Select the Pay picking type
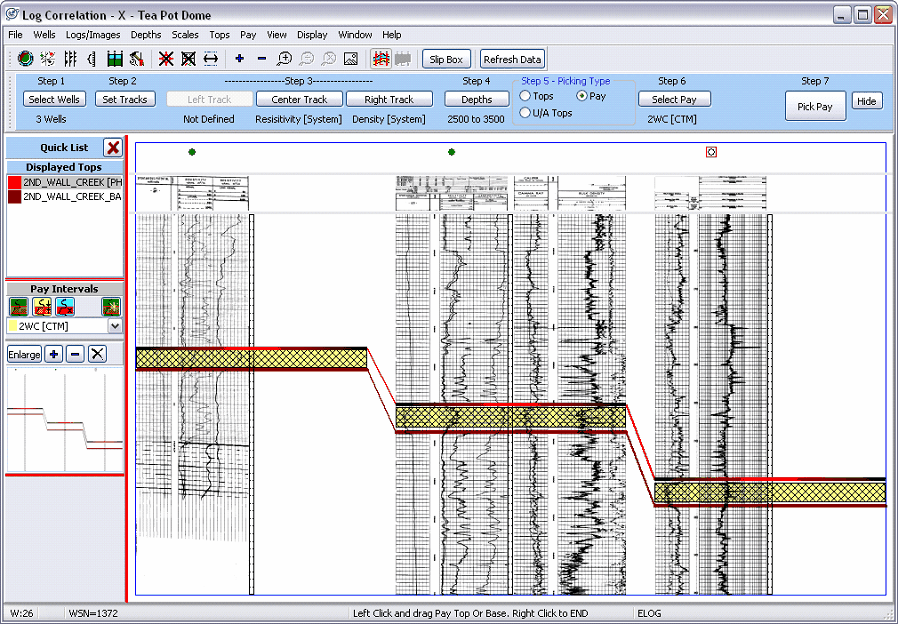 (x=582, y=96)
